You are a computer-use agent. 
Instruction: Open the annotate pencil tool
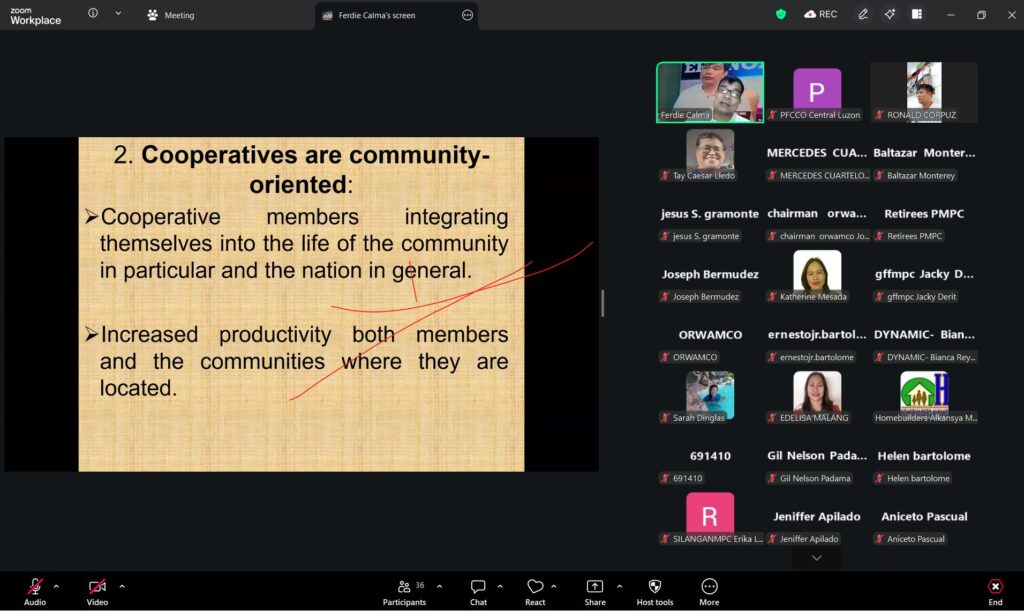pyautogui.click(x=863, y=14)
